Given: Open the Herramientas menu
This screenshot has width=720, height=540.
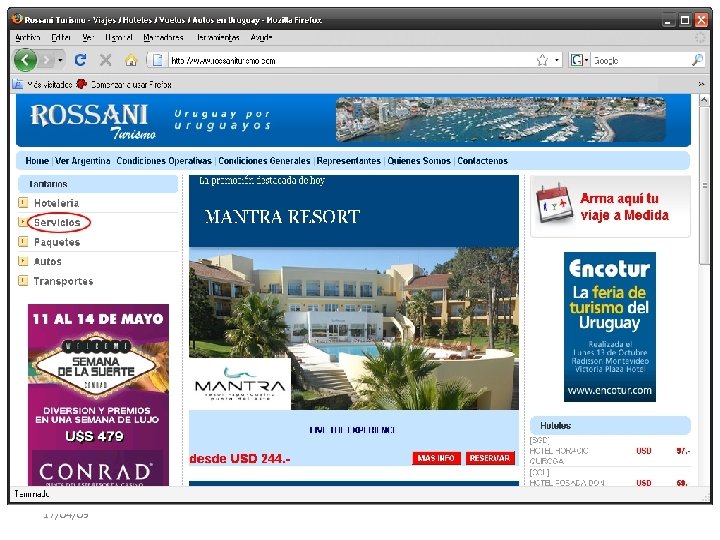Looking at the screenshot, I should (218, 37).
